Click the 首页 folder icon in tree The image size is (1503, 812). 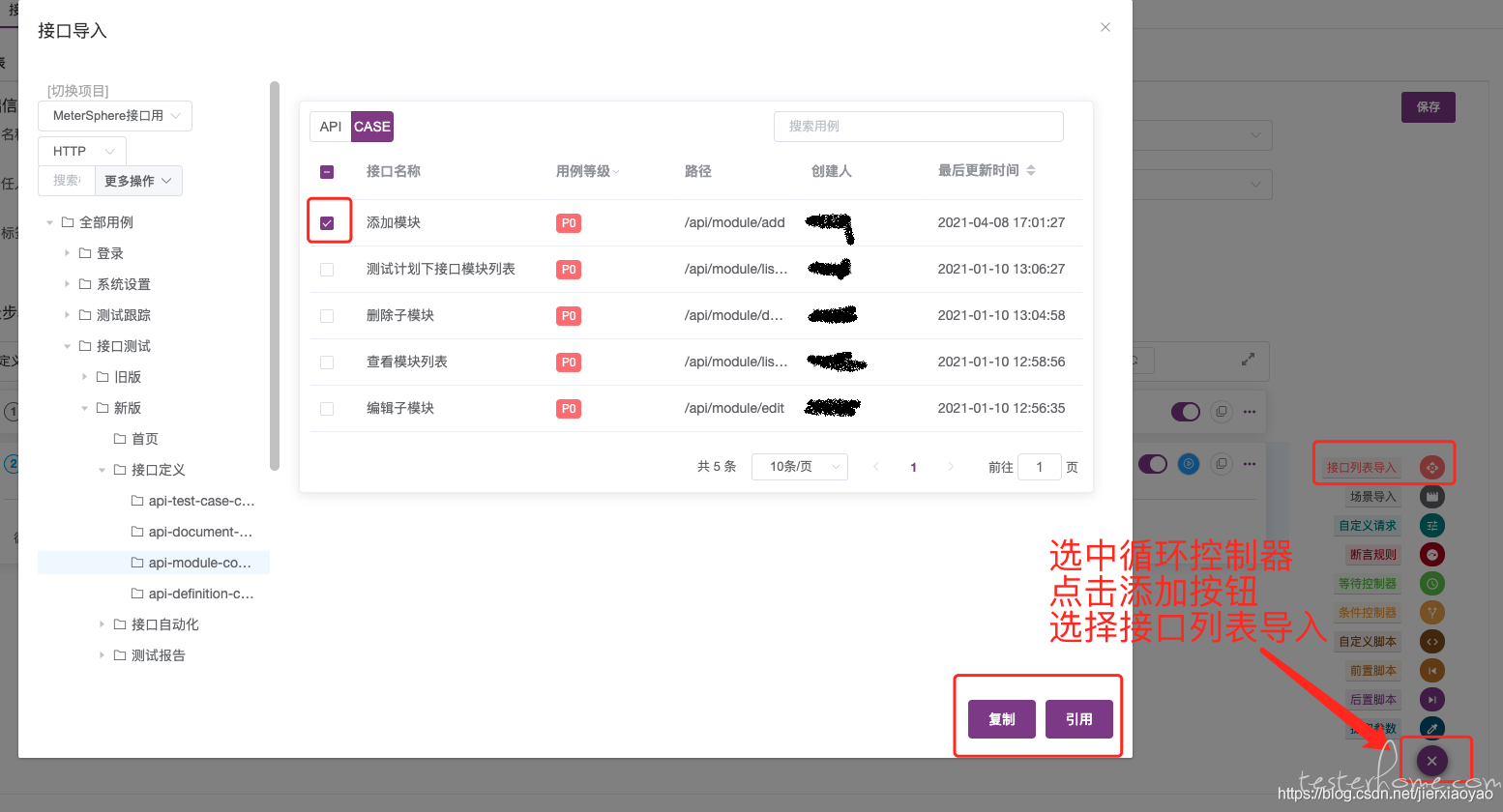120,439
